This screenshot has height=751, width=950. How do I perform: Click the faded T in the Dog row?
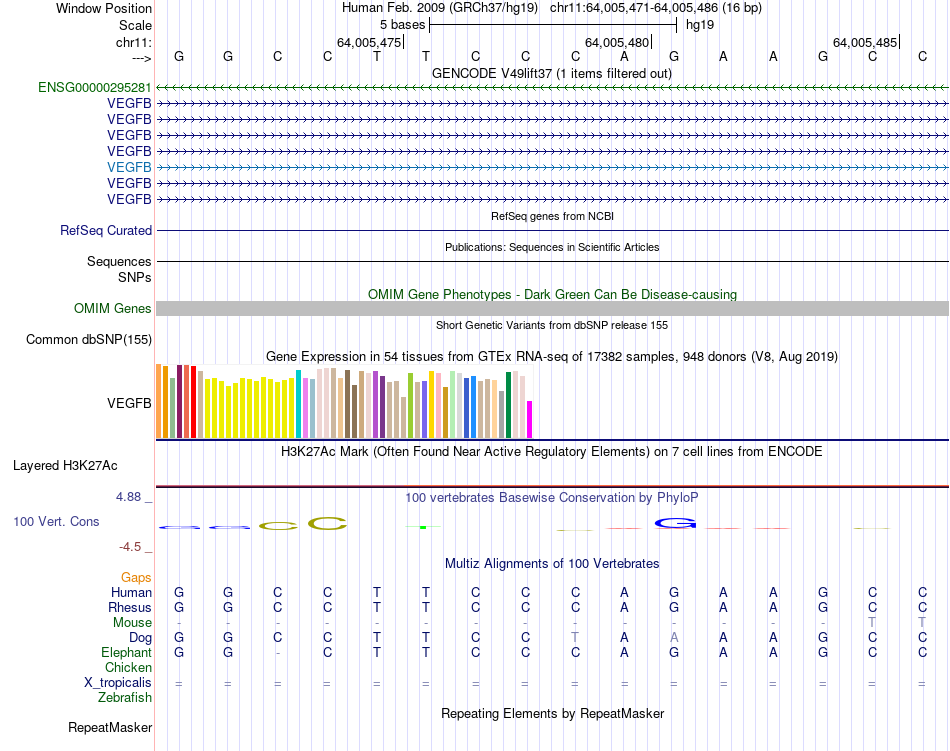tap(575, 638)
